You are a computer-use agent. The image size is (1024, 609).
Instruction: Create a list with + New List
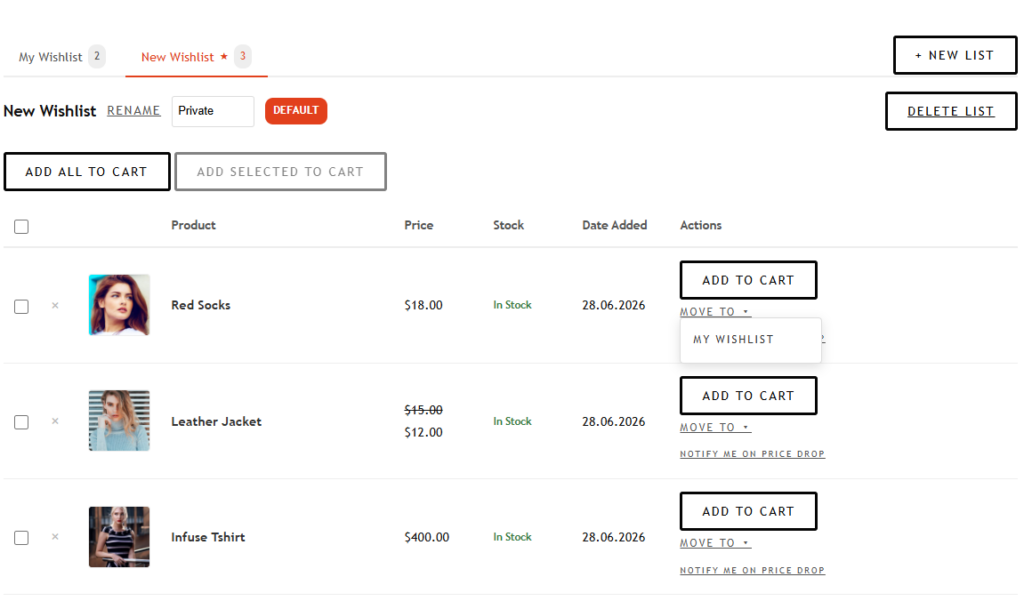coord(955,55)
